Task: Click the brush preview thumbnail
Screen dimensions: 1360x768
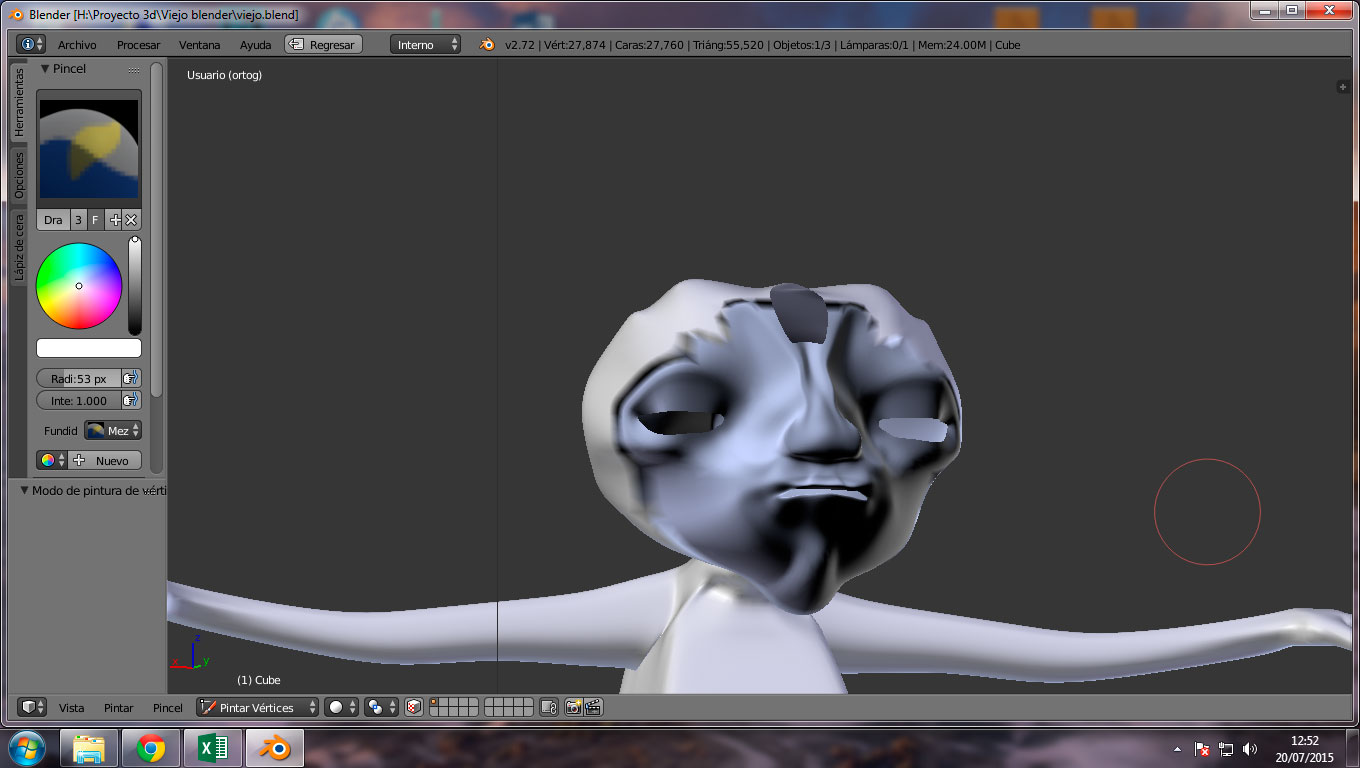Action: tap(89, 149)
